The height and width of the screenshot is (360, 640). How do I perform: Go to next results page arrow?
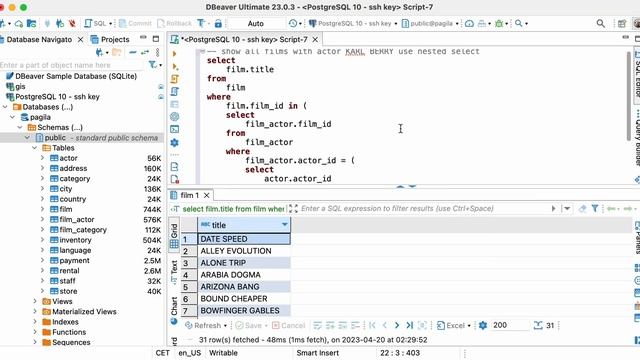tap(397, 325)
